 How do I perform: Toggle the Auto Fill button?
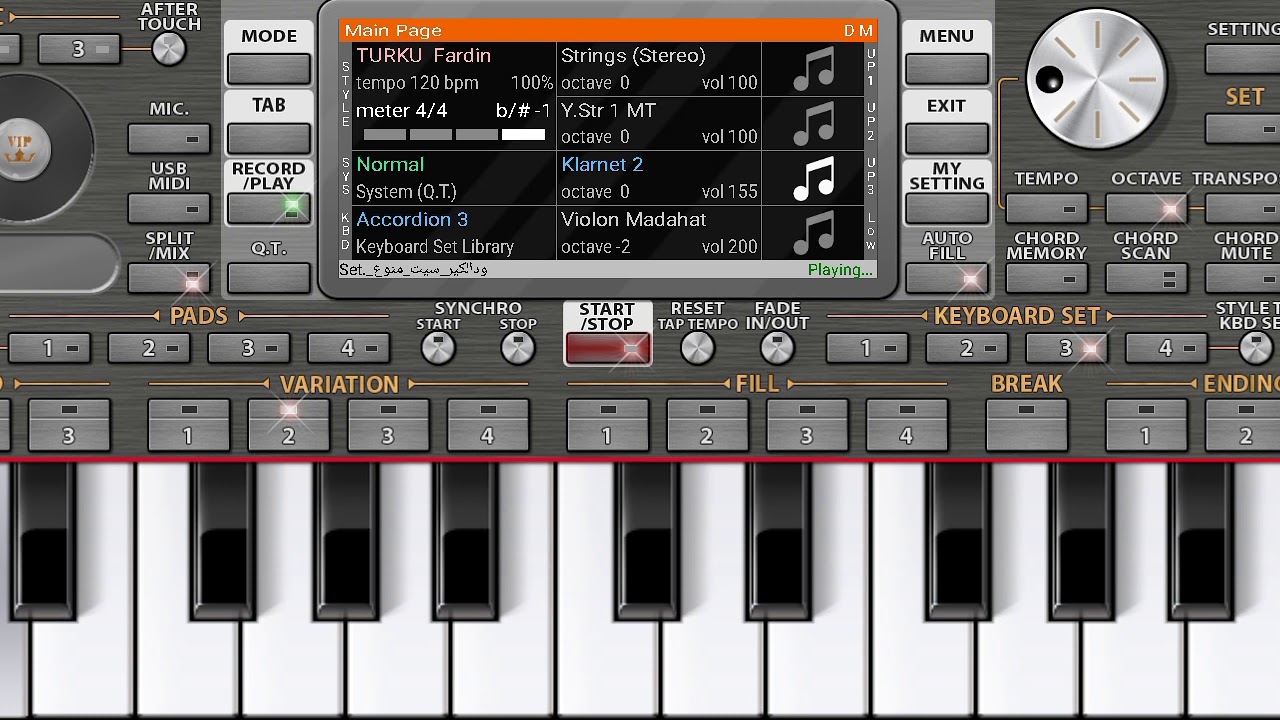(x=947, y=278)
